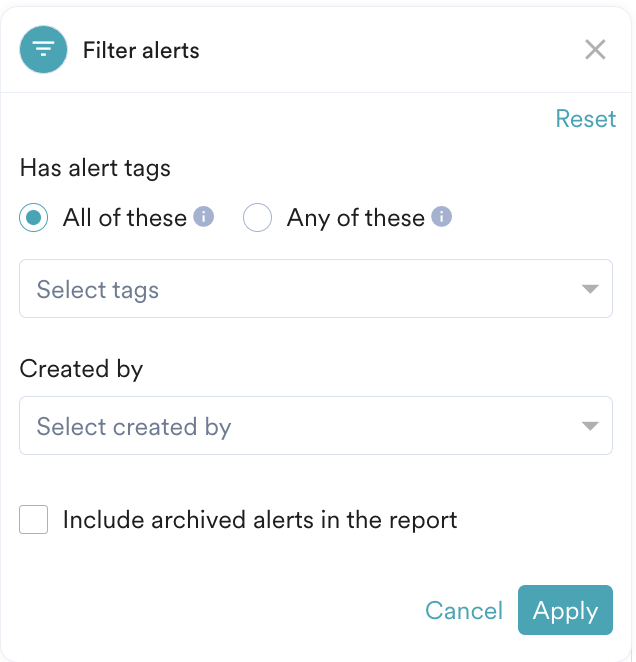636x662 pixels.
Task: Apply the alert filters
Action: [565, 610]
